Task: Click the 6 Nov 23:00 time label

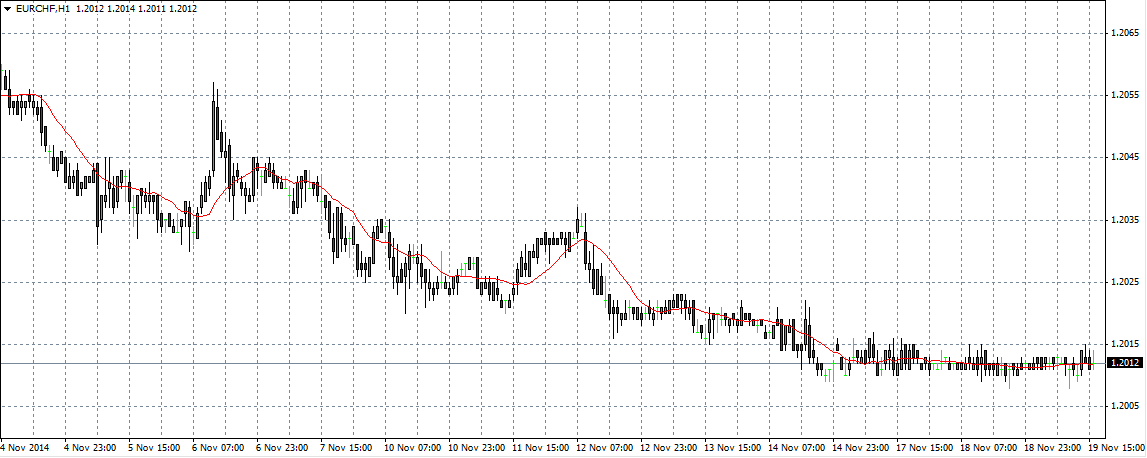Action: pos(282,447)
